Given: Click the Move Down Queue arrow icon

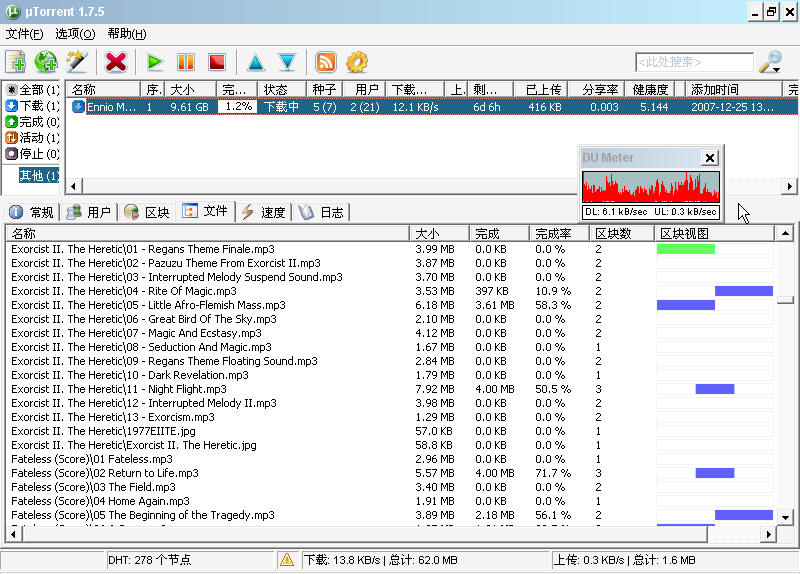Looking at the screenshot, I should (287, 62).
